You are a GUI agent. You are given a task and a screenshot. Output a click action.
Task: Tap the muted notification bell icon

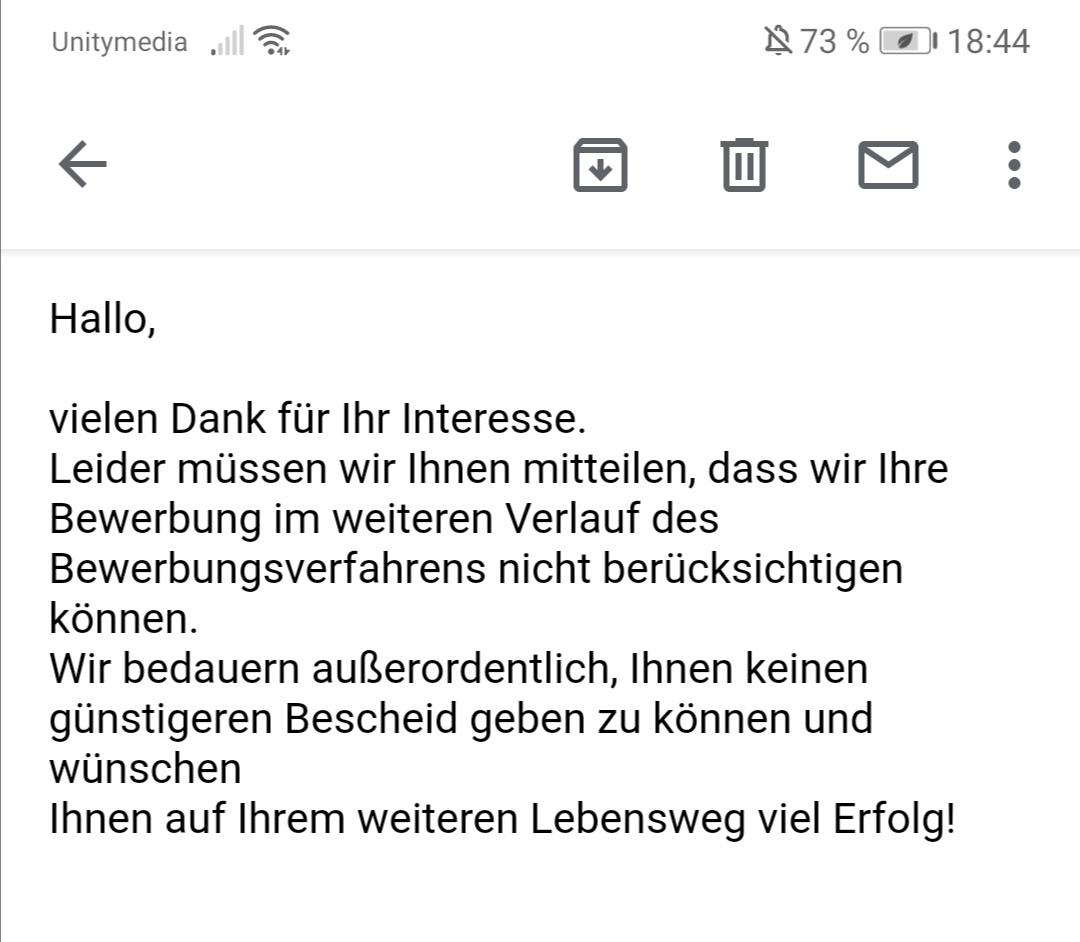point(777,41)
